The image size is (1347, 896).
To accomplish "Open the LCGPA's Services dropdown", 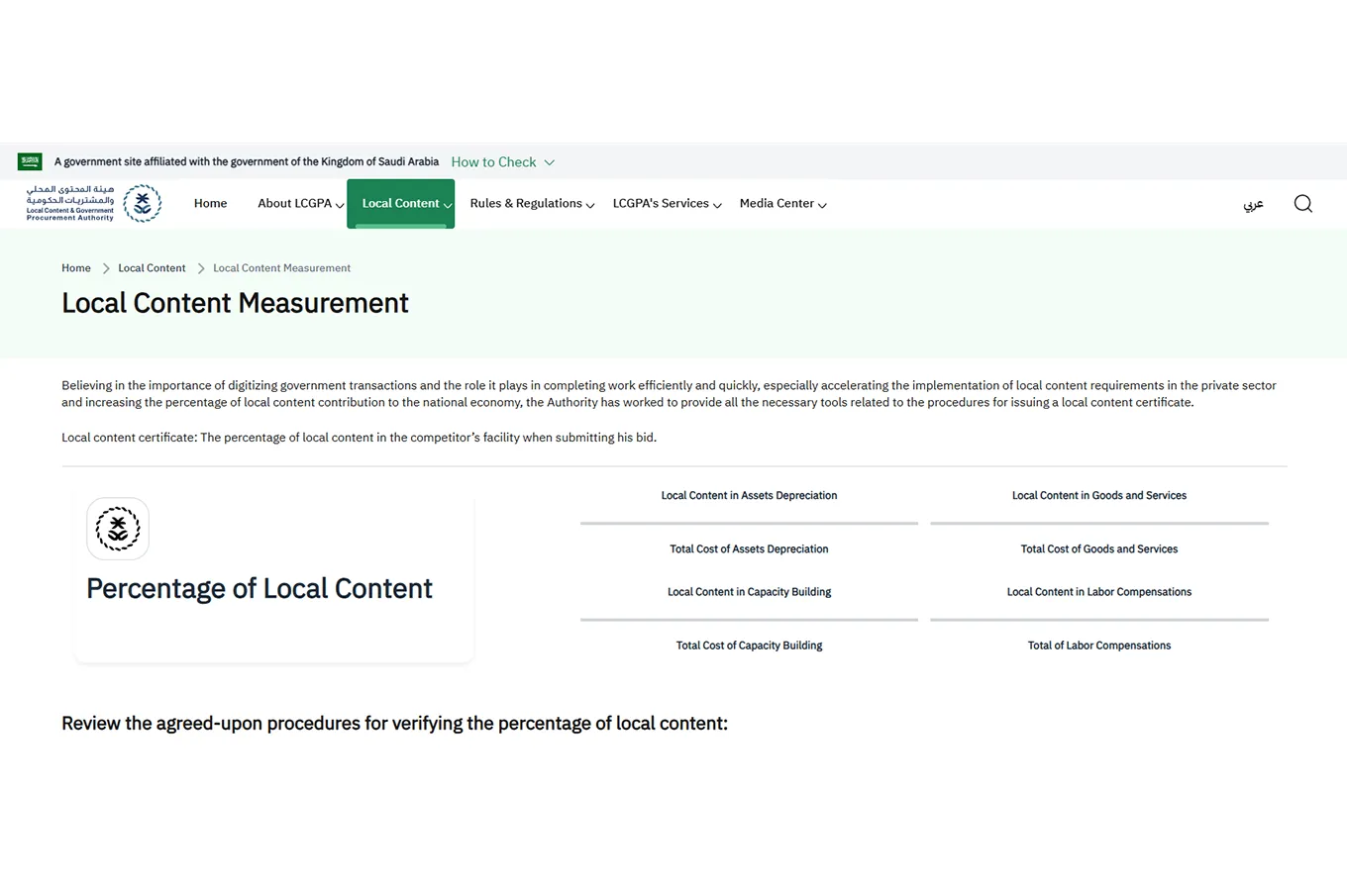I will [667, 204].
